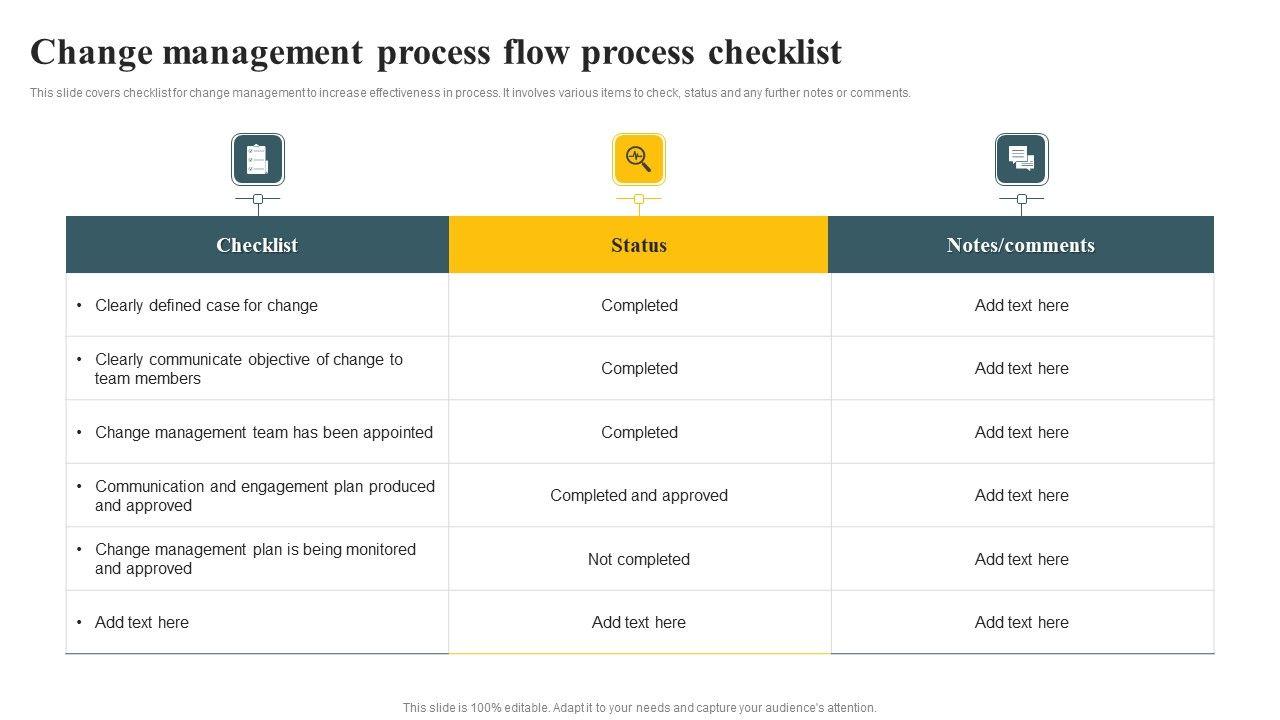This screenshot has width=1280, height=720.
Task: Select the yellow Status column header
Action: pos(639,245)
